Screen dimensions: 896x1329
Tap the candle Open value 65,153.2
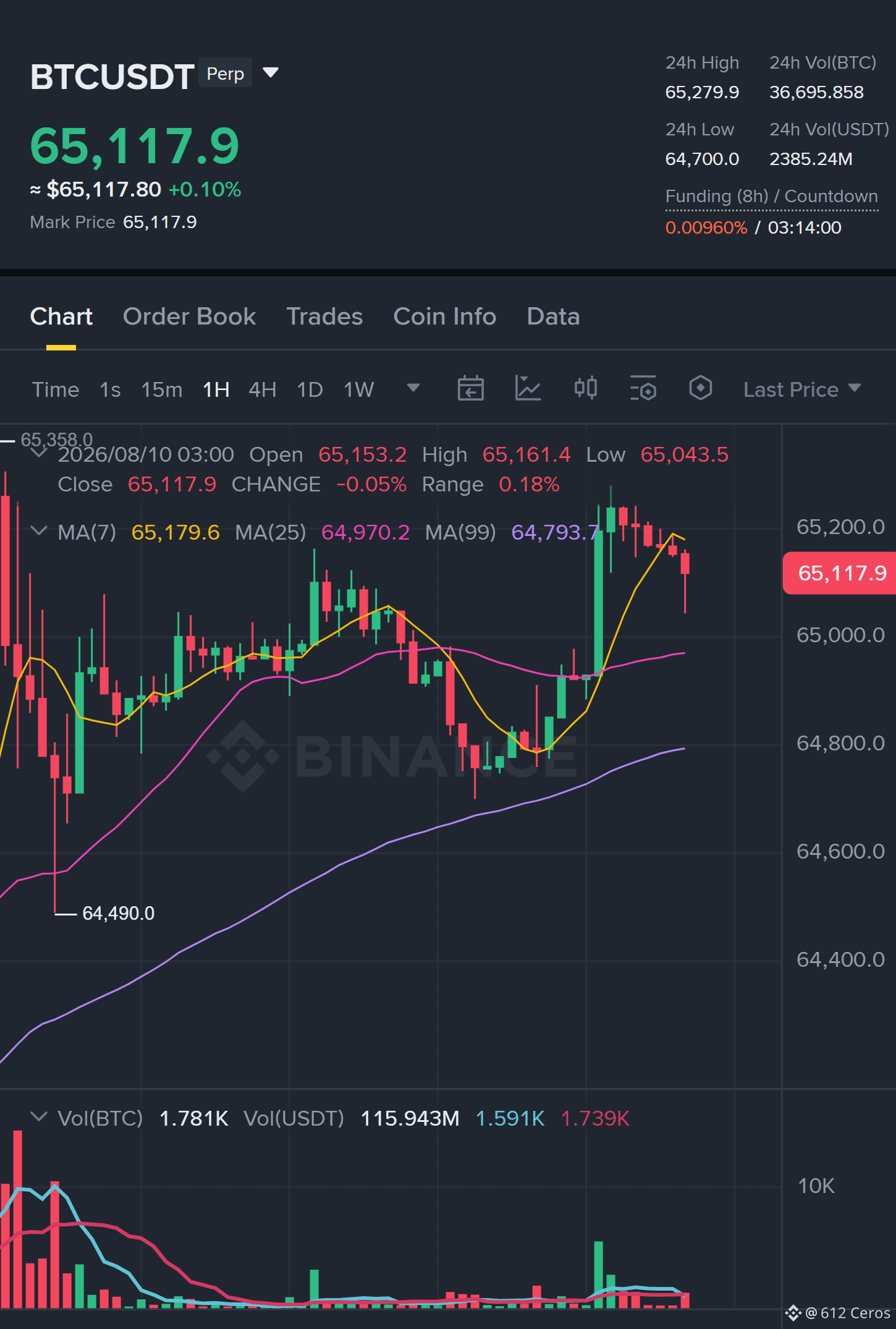tap(363, 454)
